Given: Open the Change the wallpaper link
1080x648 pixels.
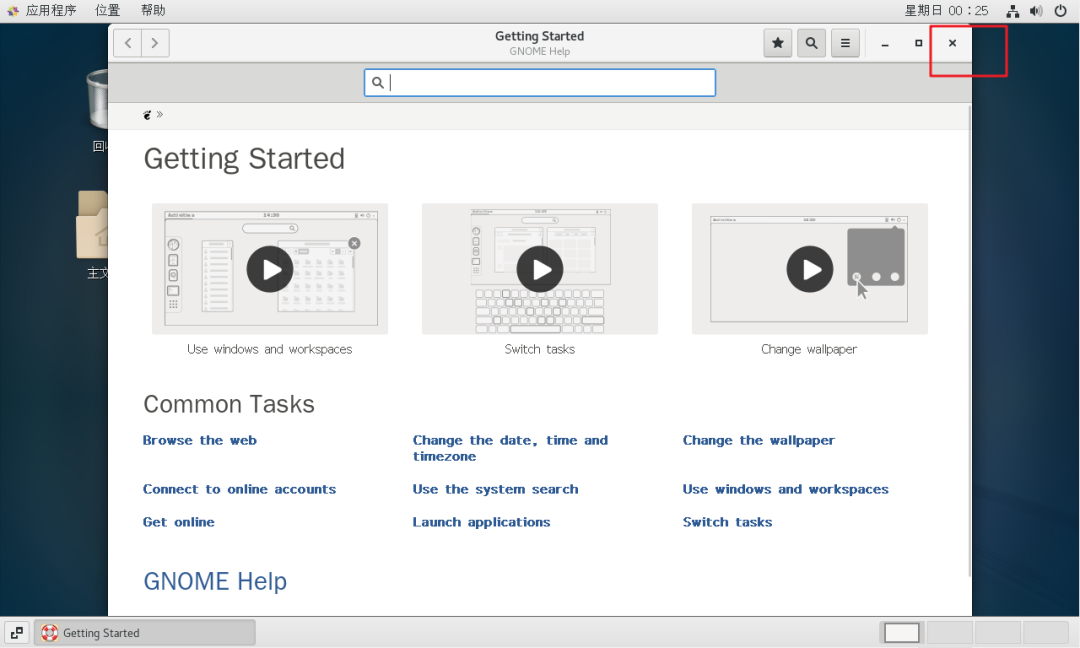Looking at the screenshot, I should pos(758,441).
